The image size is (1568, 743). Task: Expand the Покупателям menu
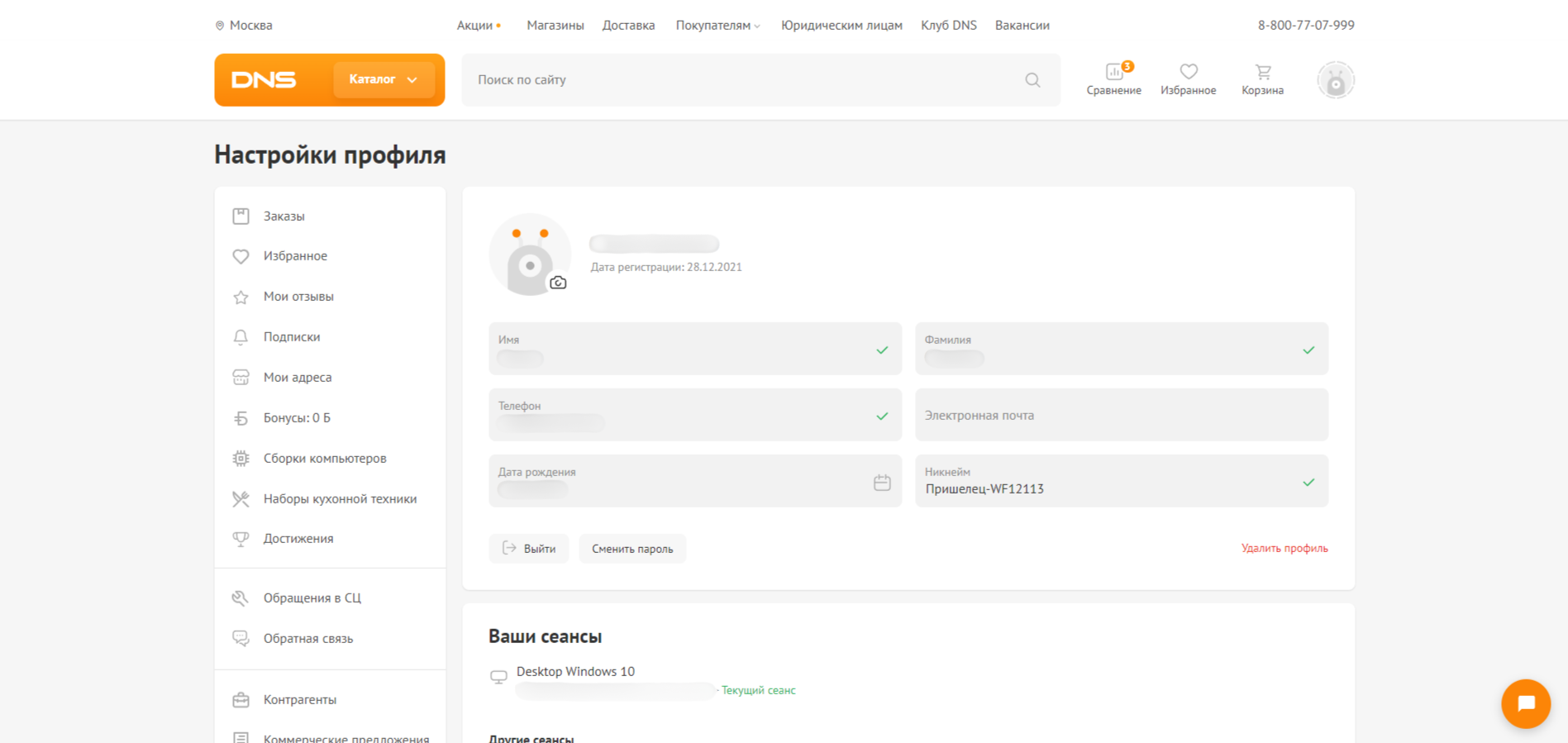click(717, 26)
